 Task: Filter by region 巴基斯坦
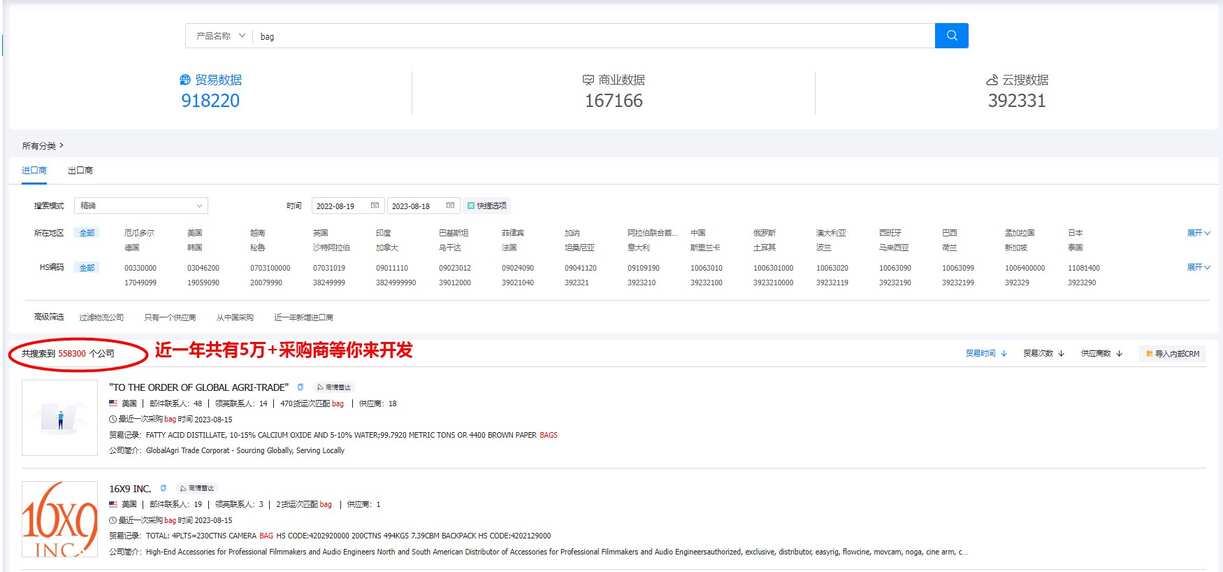pos(453,233)
